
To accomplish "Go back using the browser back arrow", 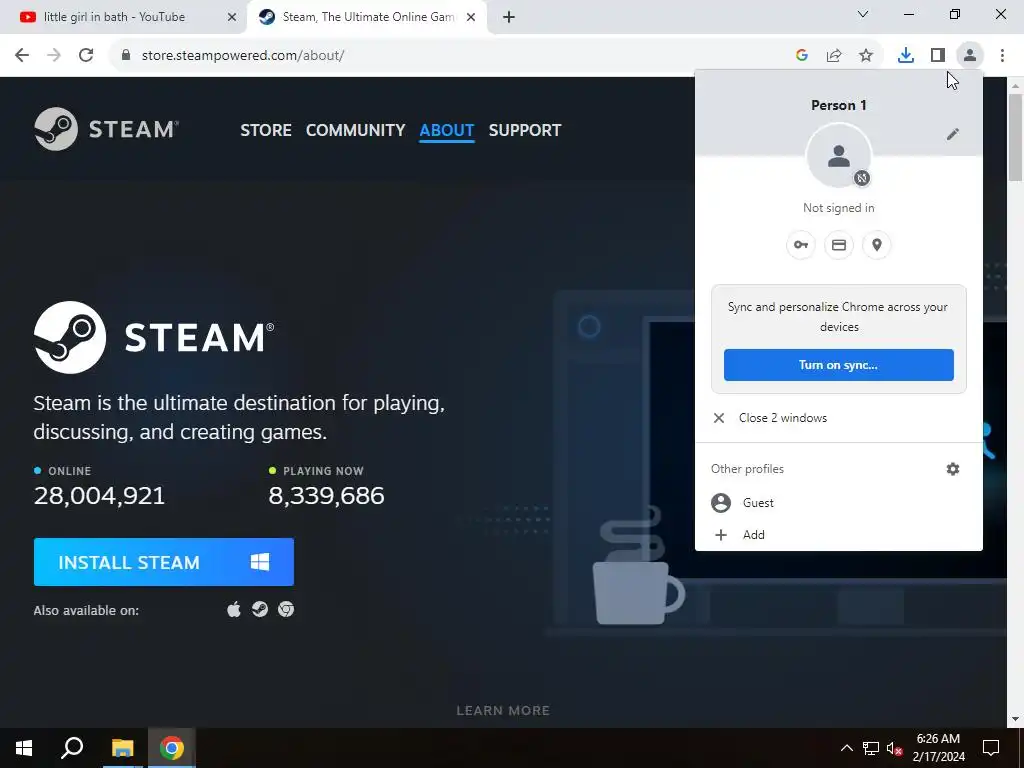I will (x=22, y=56).
